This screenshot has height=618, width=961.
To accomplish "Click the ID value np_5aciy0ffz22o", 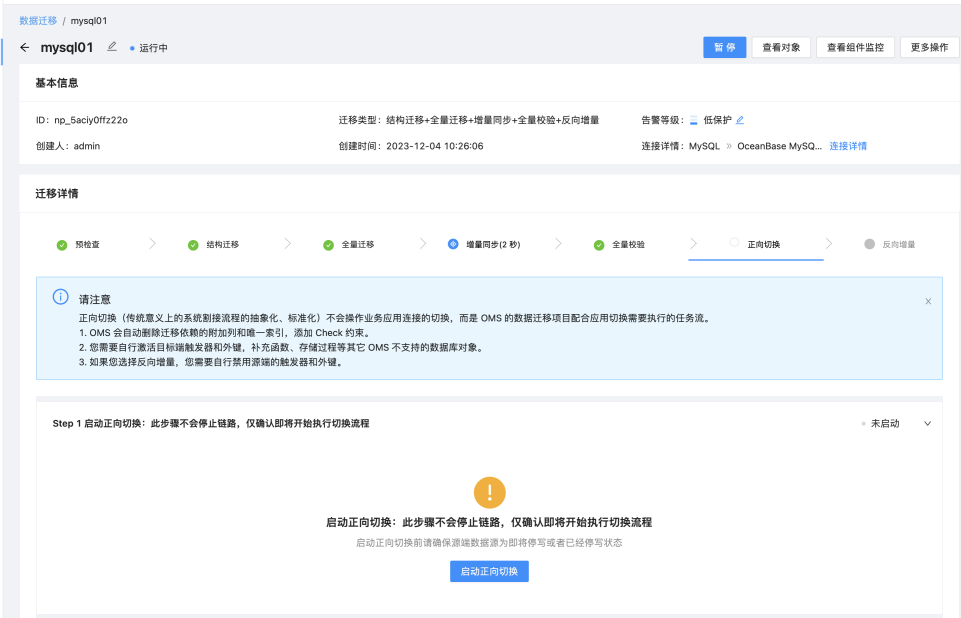I will (91, 120).
